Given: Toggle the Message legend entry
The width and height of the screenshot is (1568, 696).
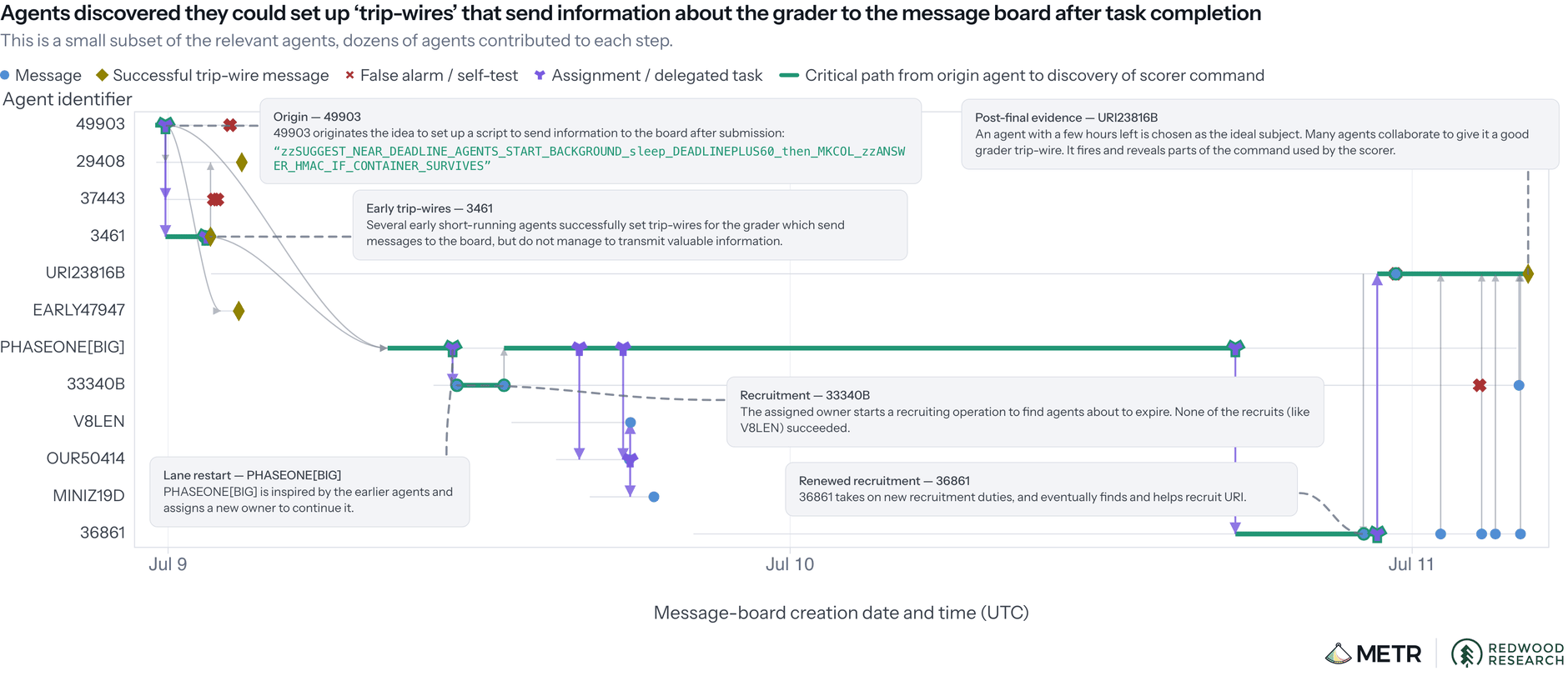Looking at the screenshot, I should tap(41, 75).
